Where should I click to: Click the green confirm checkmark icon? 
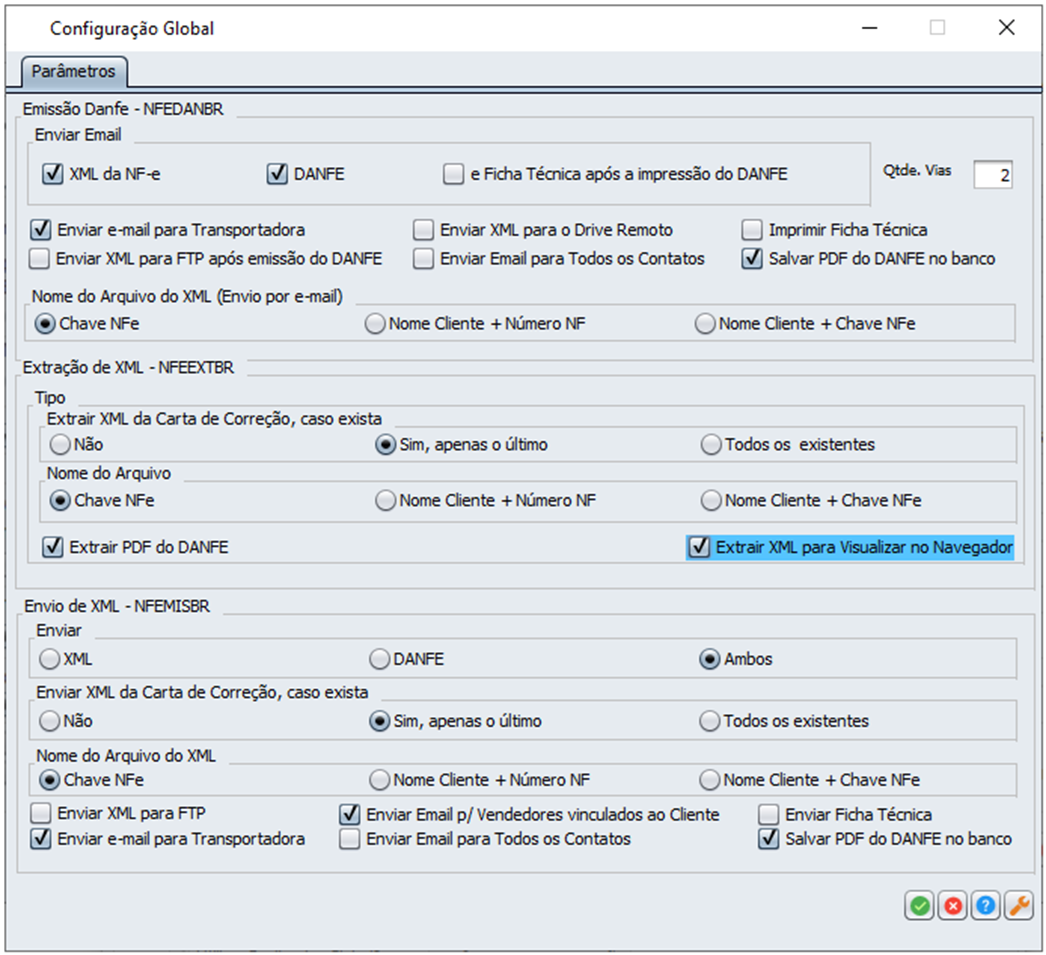tap(920, 906)
